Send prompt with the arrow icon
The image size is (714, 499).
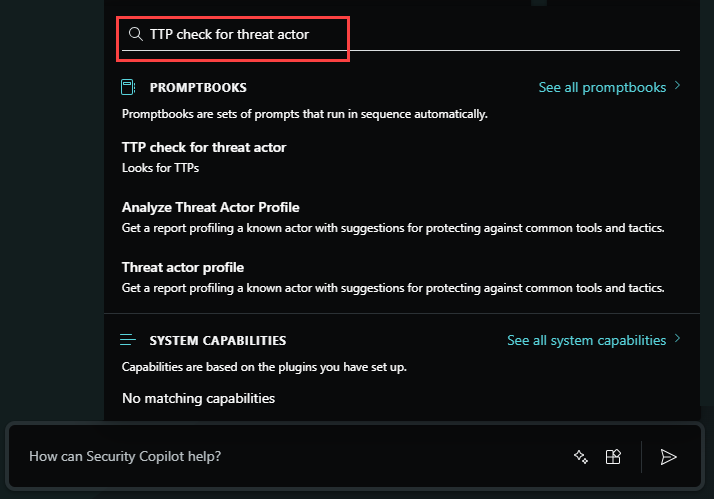click(668, 456)
